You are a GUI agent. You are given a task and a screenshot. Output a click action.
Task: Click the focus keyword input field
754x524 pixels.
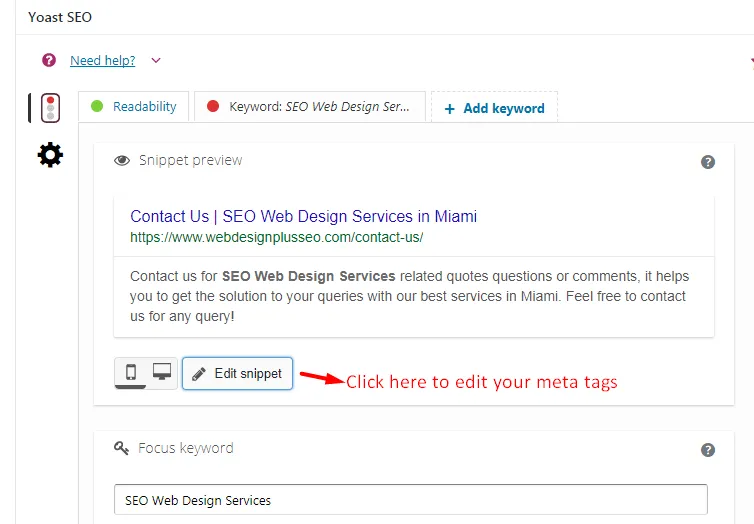point(410,500)
